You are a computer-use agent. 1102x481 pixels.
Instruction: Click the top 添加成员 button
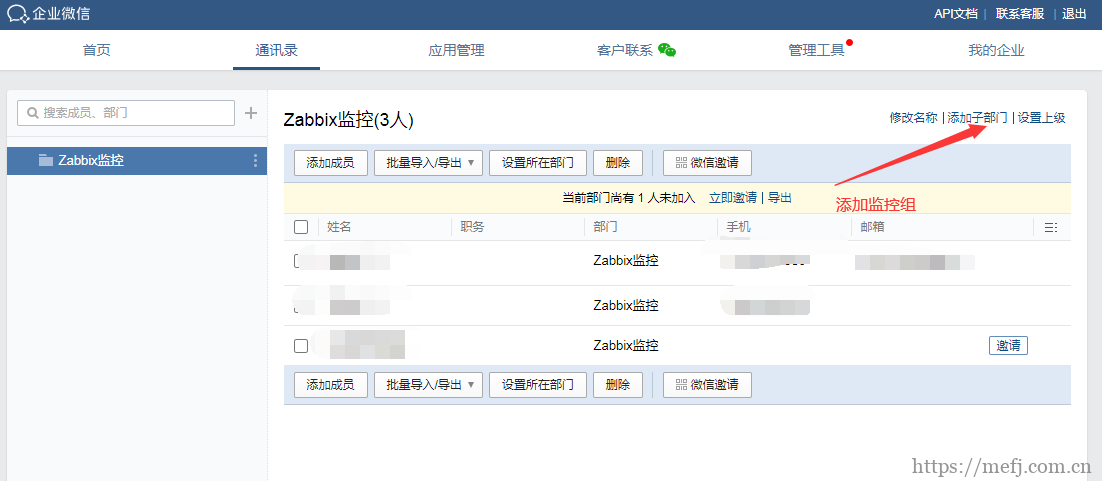[x=330, y=163]
